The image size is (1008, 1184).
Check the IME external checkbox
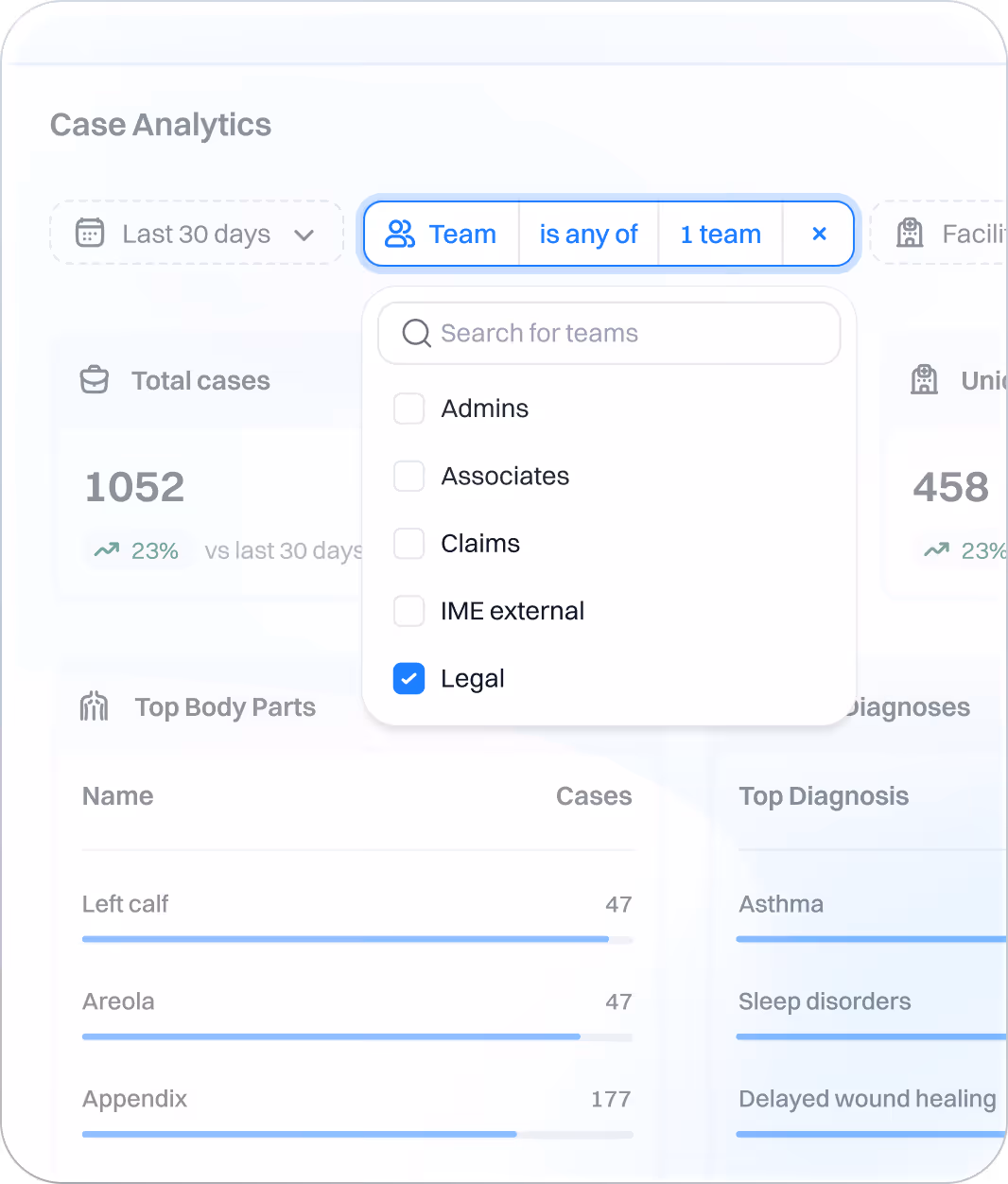click(408, 611)
